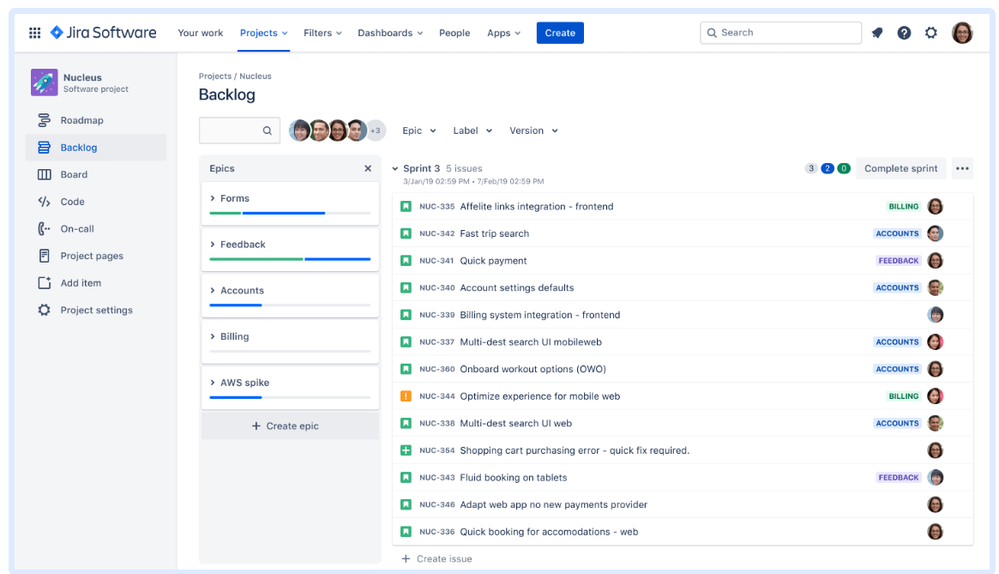
Task: Open the notifications icon
Action: [x=877, y=32]
